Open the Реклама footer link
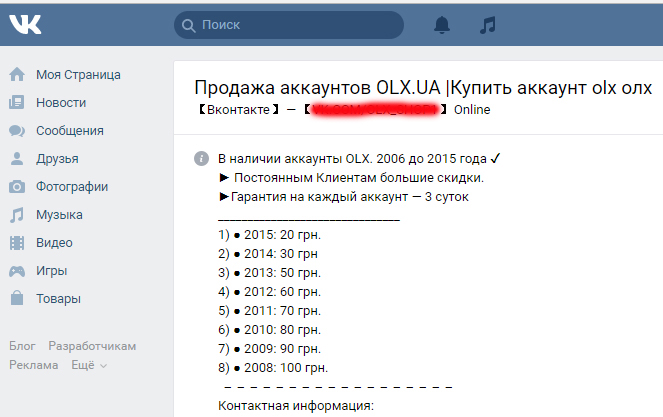Viewport: 663px width, 417px height. [34, 365]
